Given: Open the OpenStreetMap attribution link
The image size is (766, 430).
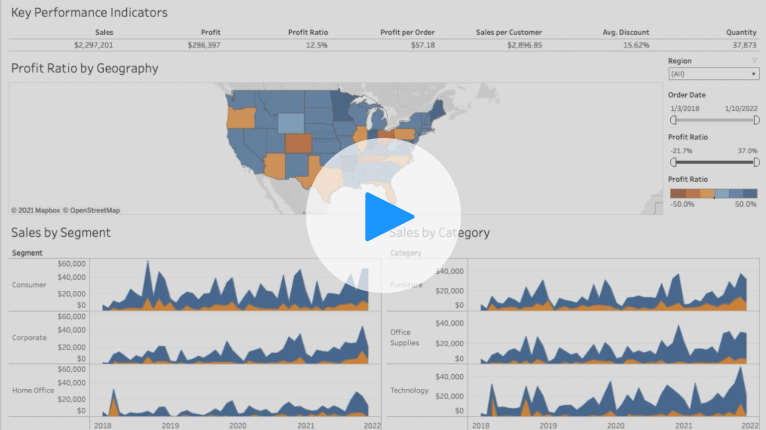Looking at the screenshot, I should pyautogui.click(x=92, y=210).
